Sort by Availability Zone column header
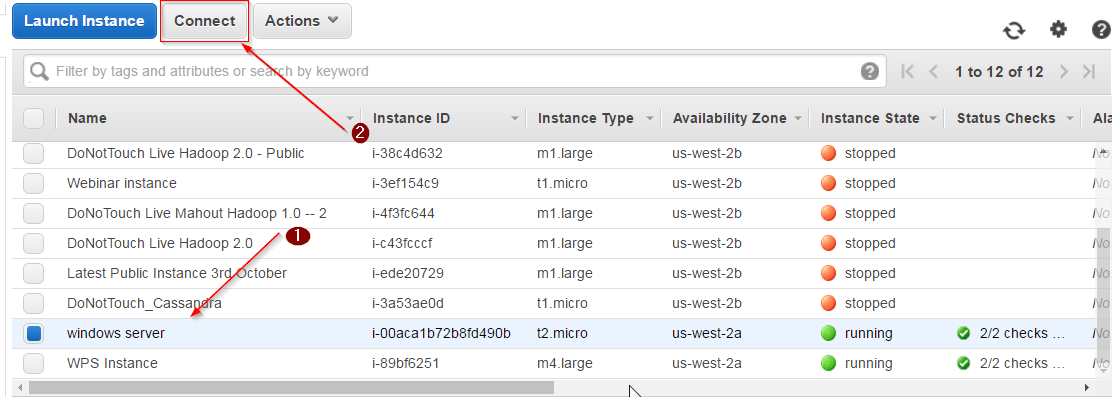 pos(729,118)
